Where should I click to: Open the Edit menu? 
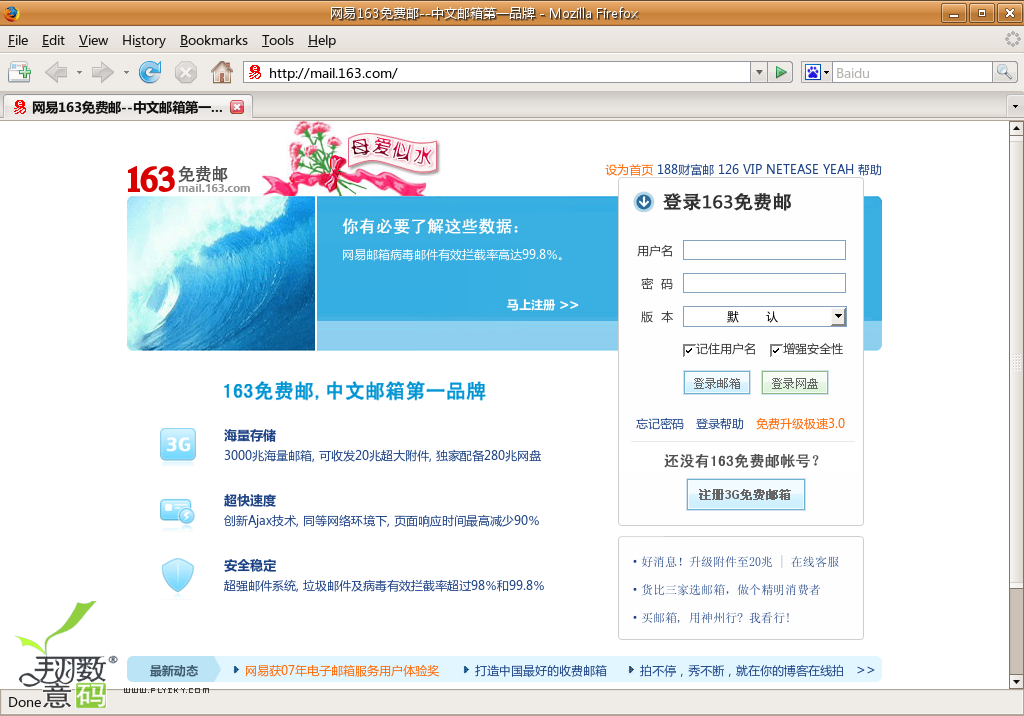(53, 41)
